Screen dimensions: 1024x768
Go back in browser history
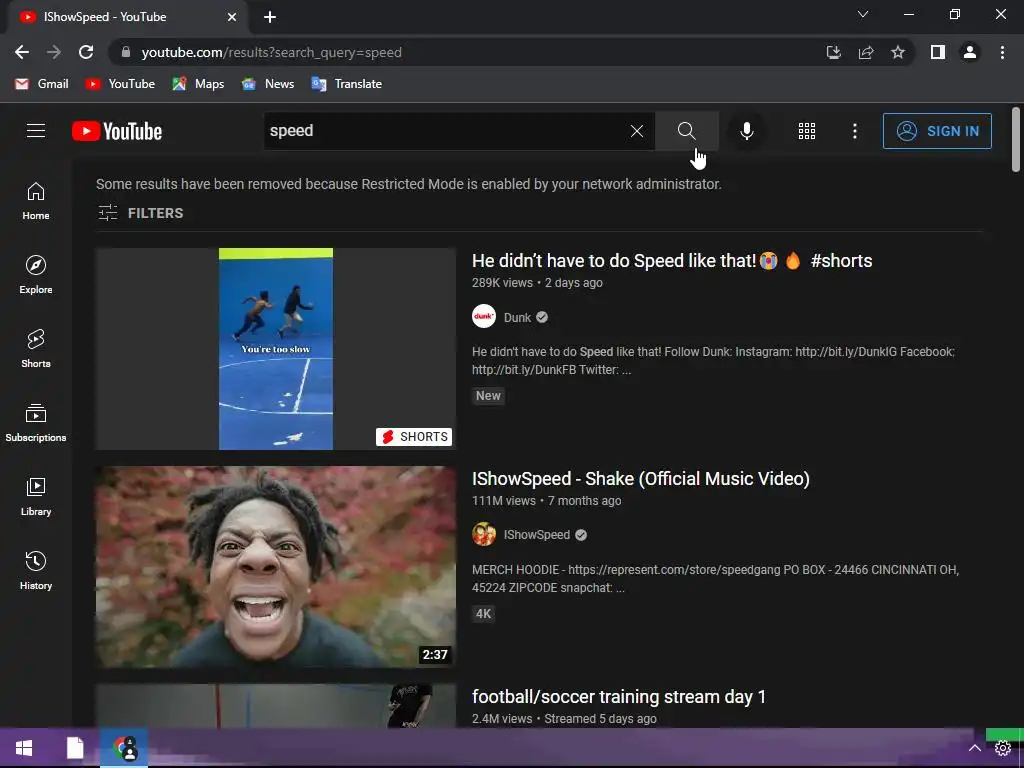click(22, 52)
